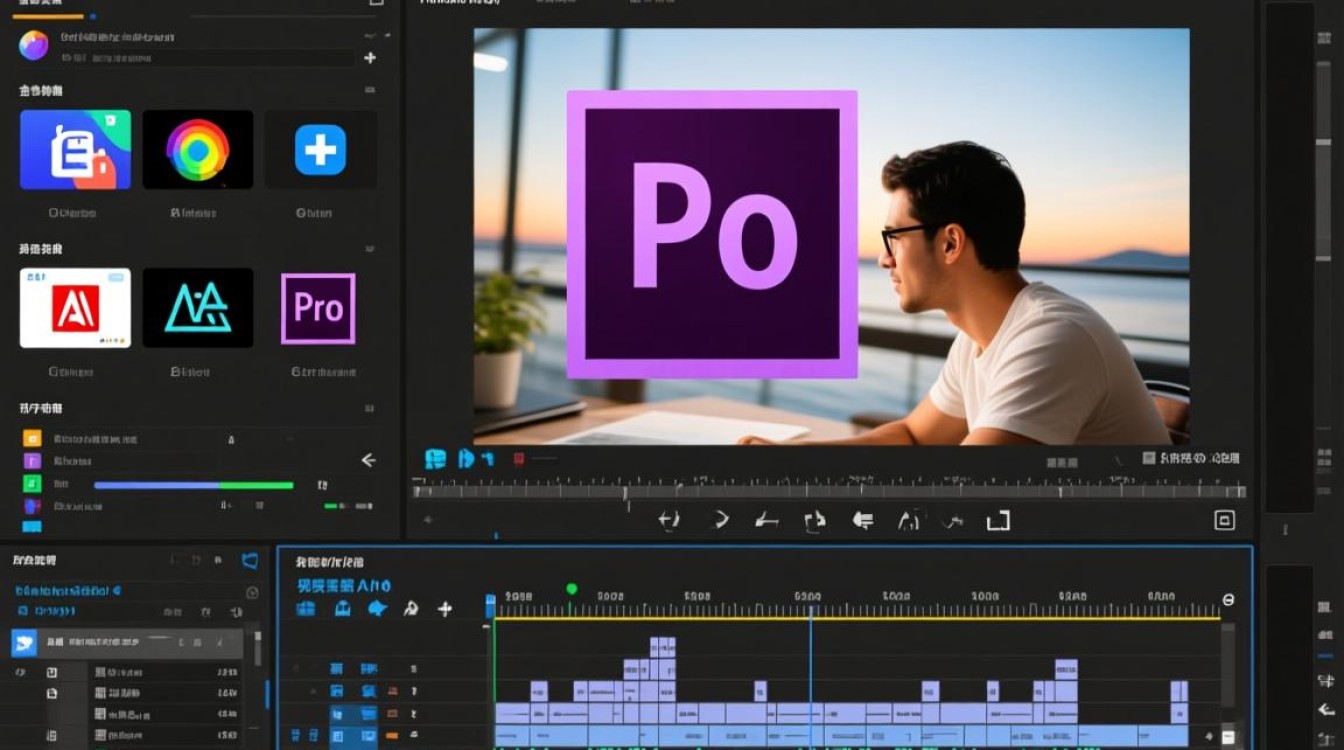
Task: Collapse the section above the rainbow wheel thumbnail
Action: tap(370, 90)
